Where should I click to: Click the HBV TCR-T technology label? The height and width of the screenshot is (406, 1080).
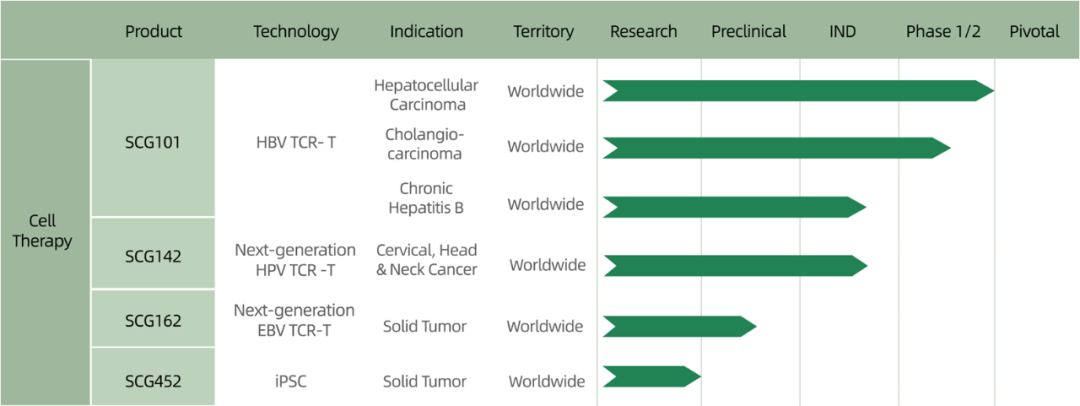pos(296,142)
